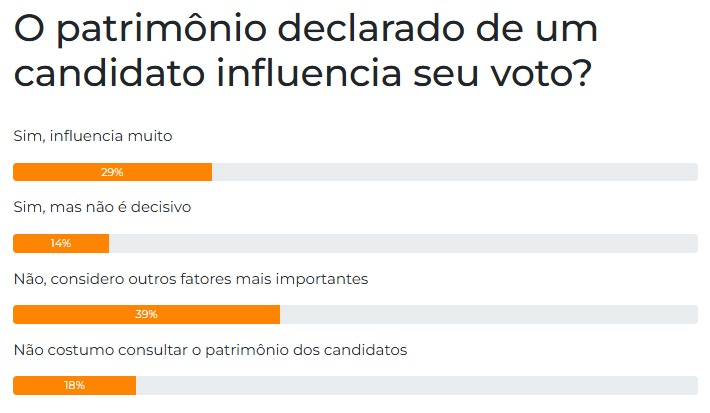
Task: Select the "Sim, influencia muito" option
Action: (93, 136)
